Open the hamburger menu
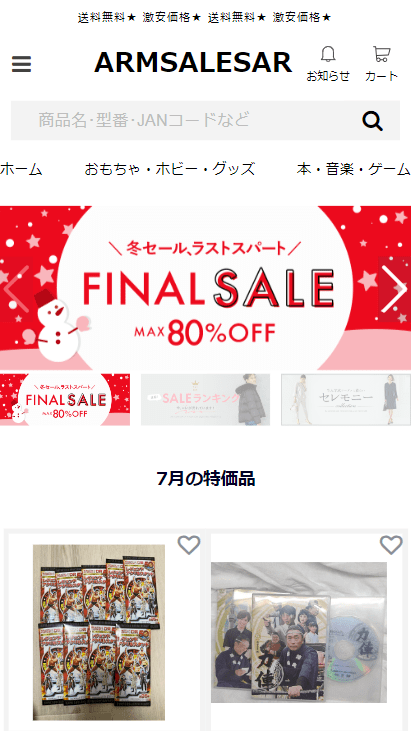411x731 pixels. click(x=21, y=64)
